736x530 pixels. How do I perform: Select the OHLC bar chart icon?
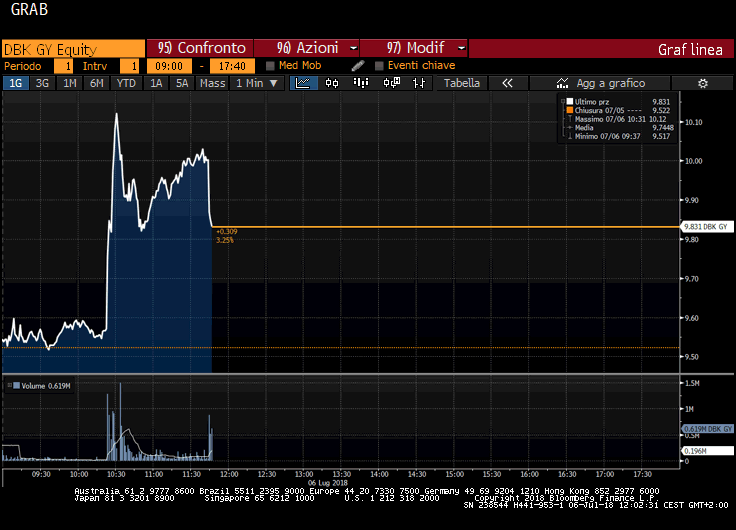click(x=419, y=83)
